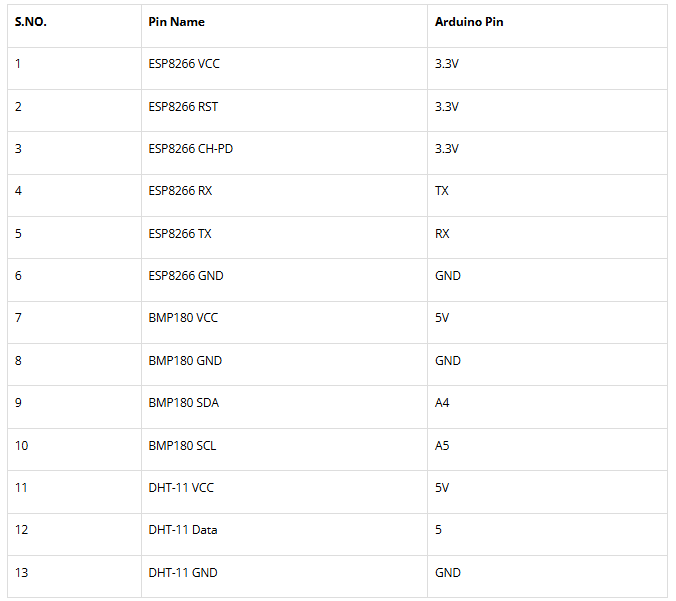The width and height of the screenshot is (676, 601).
Task: Click the "DHT-11 GND" pin name
Action: tap(183, 573)
